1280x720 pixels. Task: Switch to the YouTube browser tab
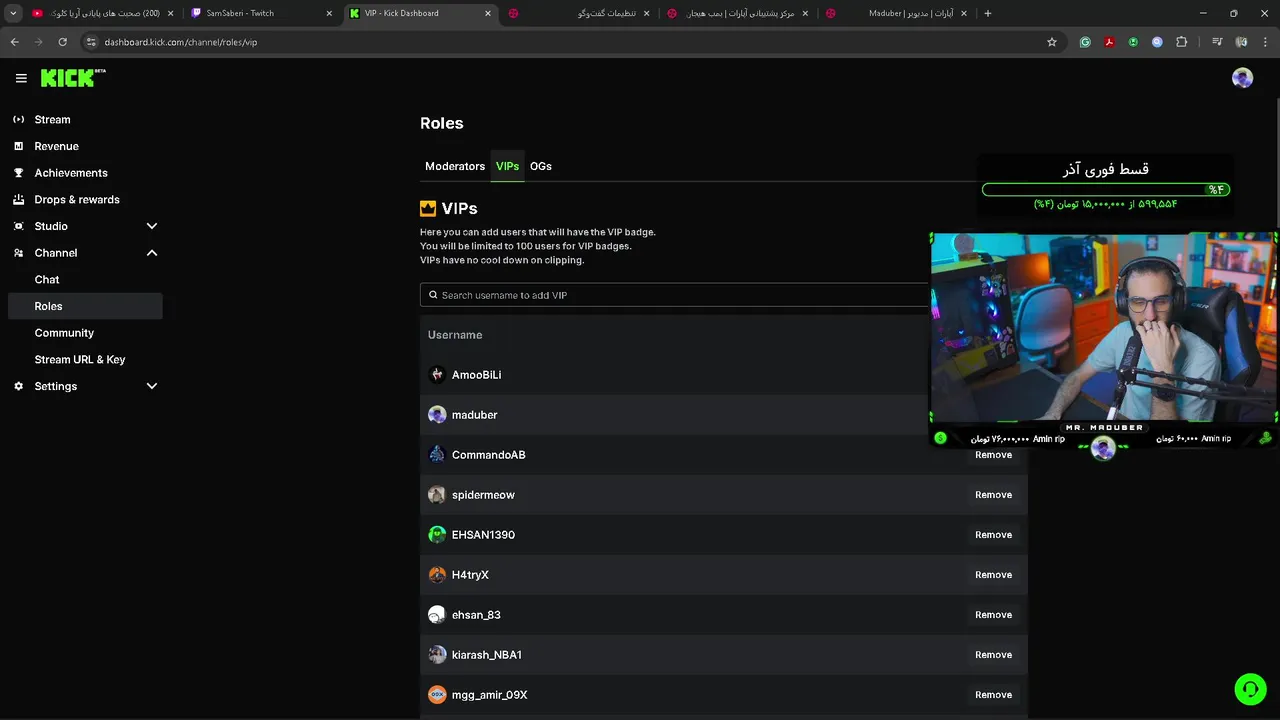104,13
